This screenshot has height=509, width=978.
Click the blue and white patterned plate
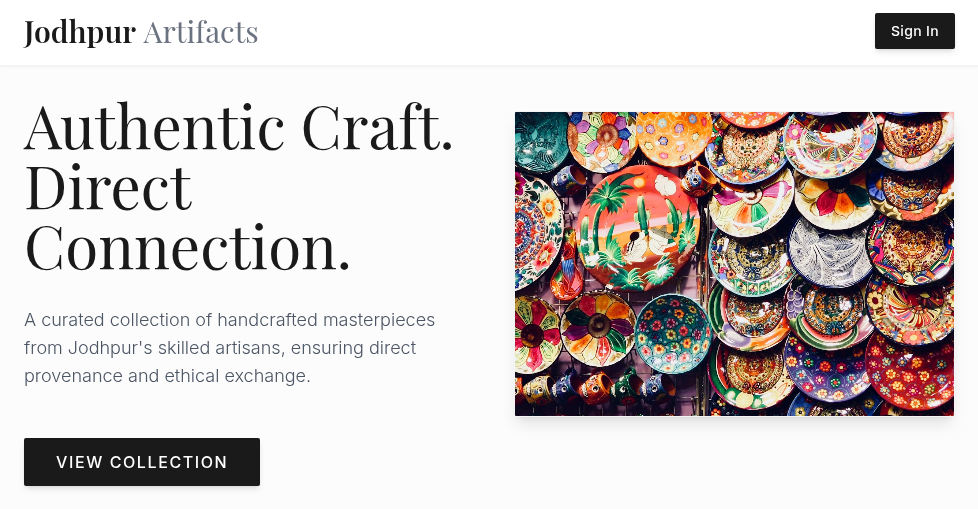click(830, 250)
